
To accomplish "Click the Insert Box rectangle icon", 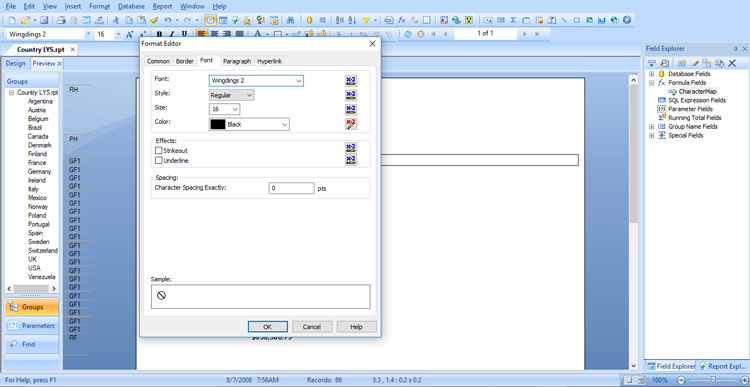I will [577, 20].
